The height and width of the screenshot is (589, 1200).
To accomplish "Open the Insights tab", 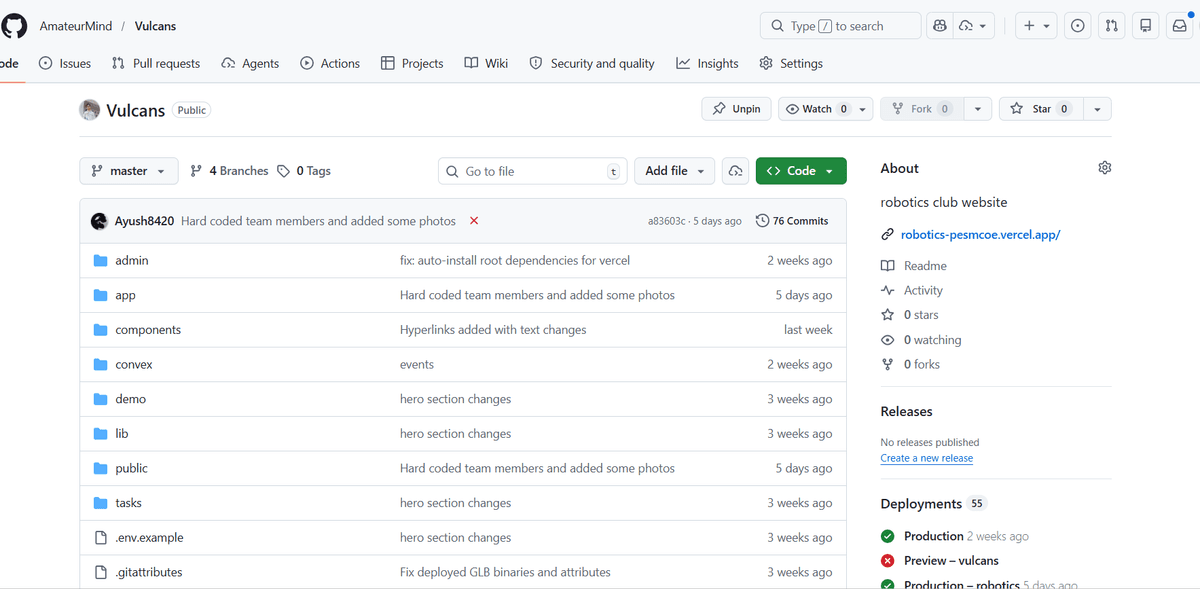I will (x=707, y=63).
